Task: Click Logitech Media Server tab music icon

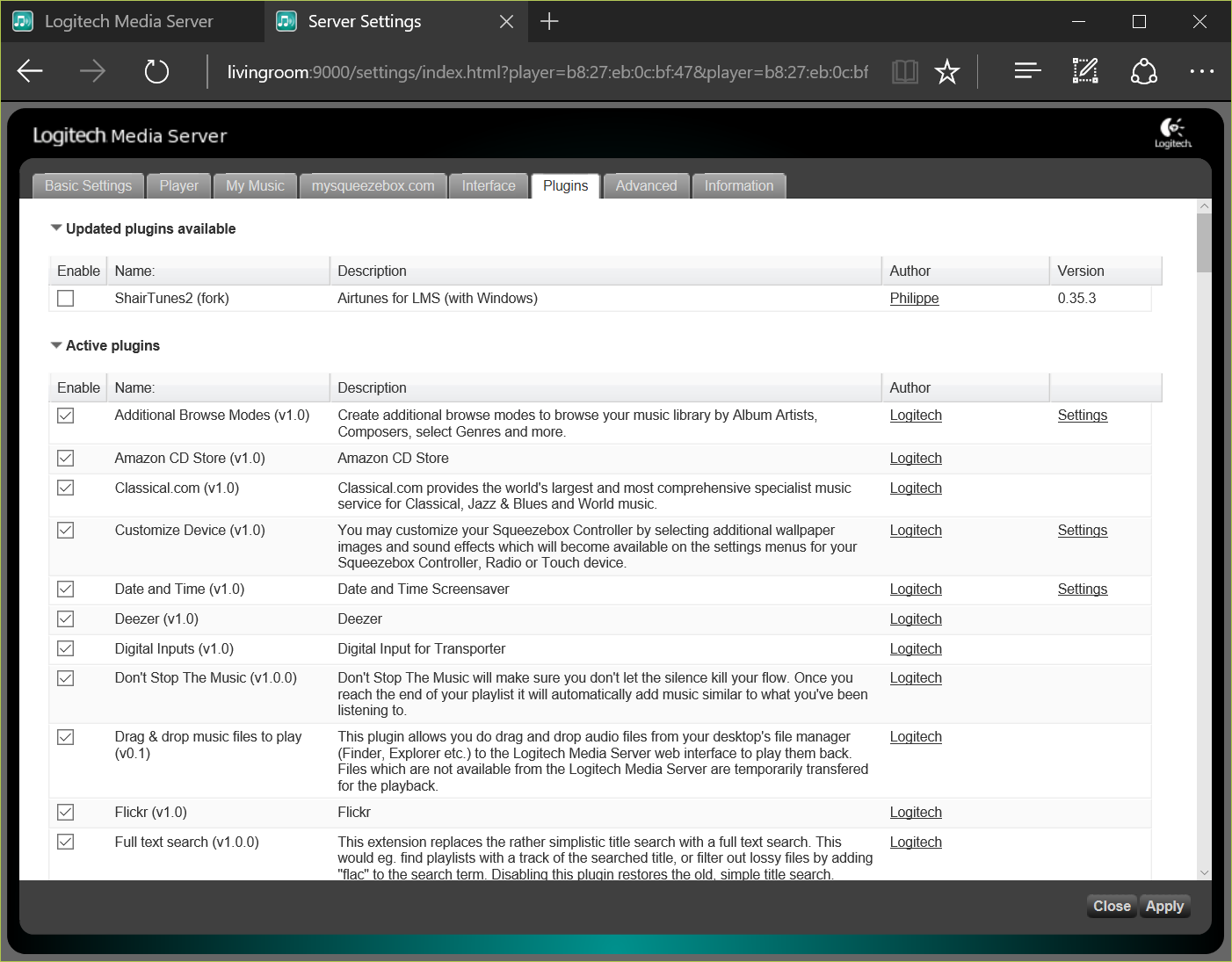Action: (x=23, y=21)
